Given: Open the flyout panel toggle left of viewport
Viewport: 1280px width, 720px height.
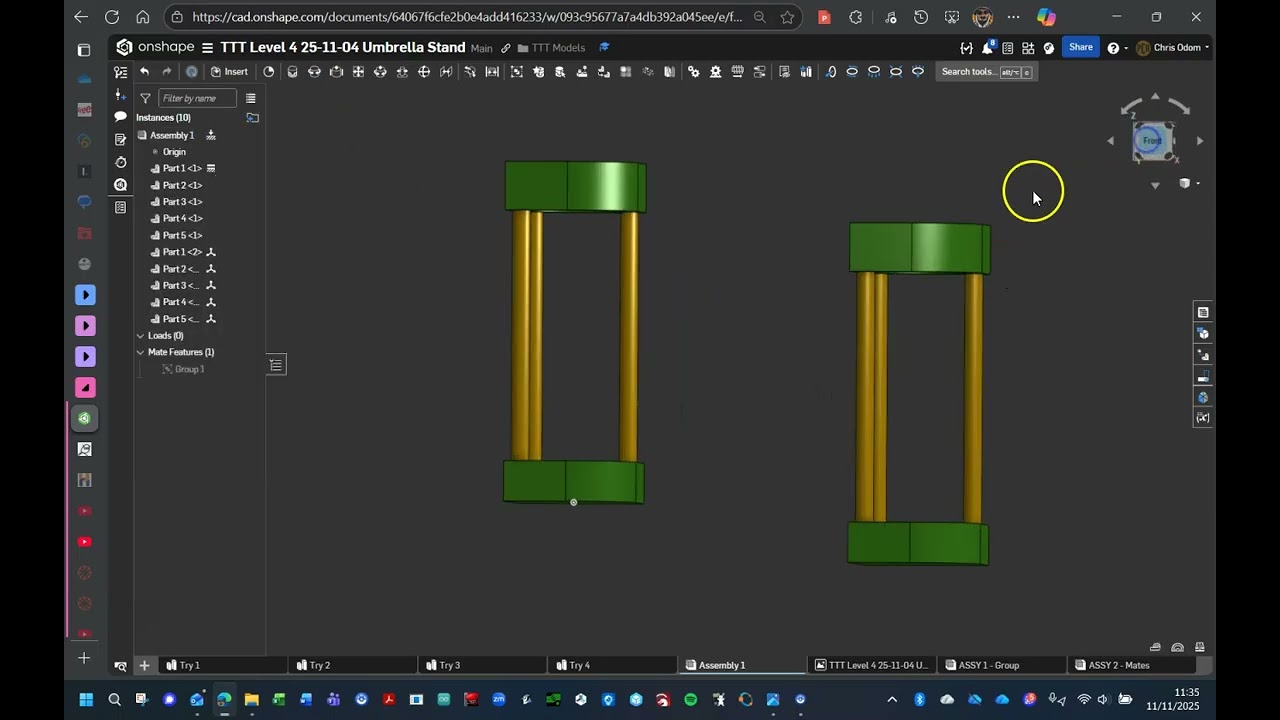Looking at the screenshot, I should point(276,365).
